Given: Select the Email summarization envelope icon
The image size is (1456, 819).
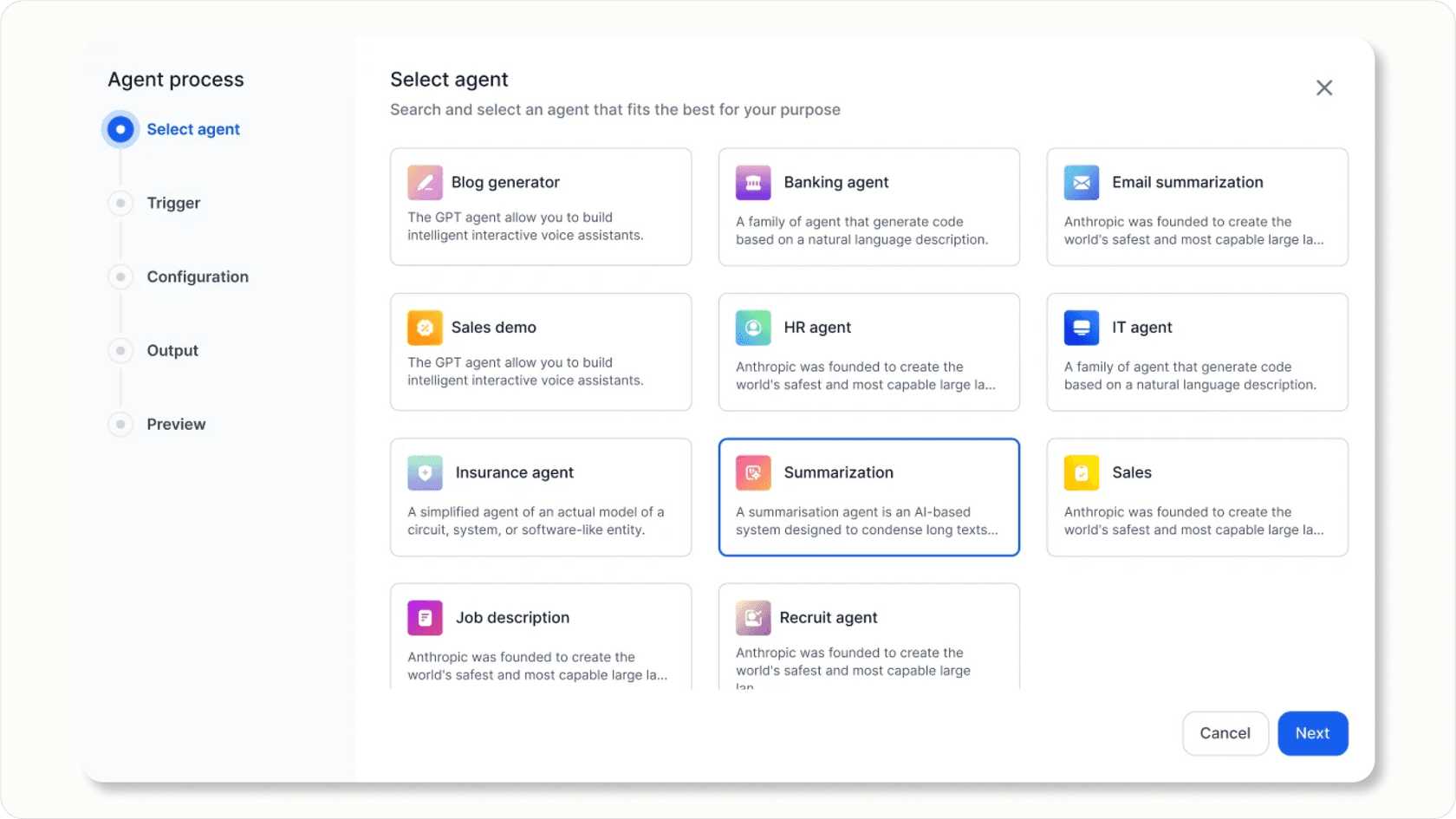Looking at the screenshot, I should click(1081, 183).
